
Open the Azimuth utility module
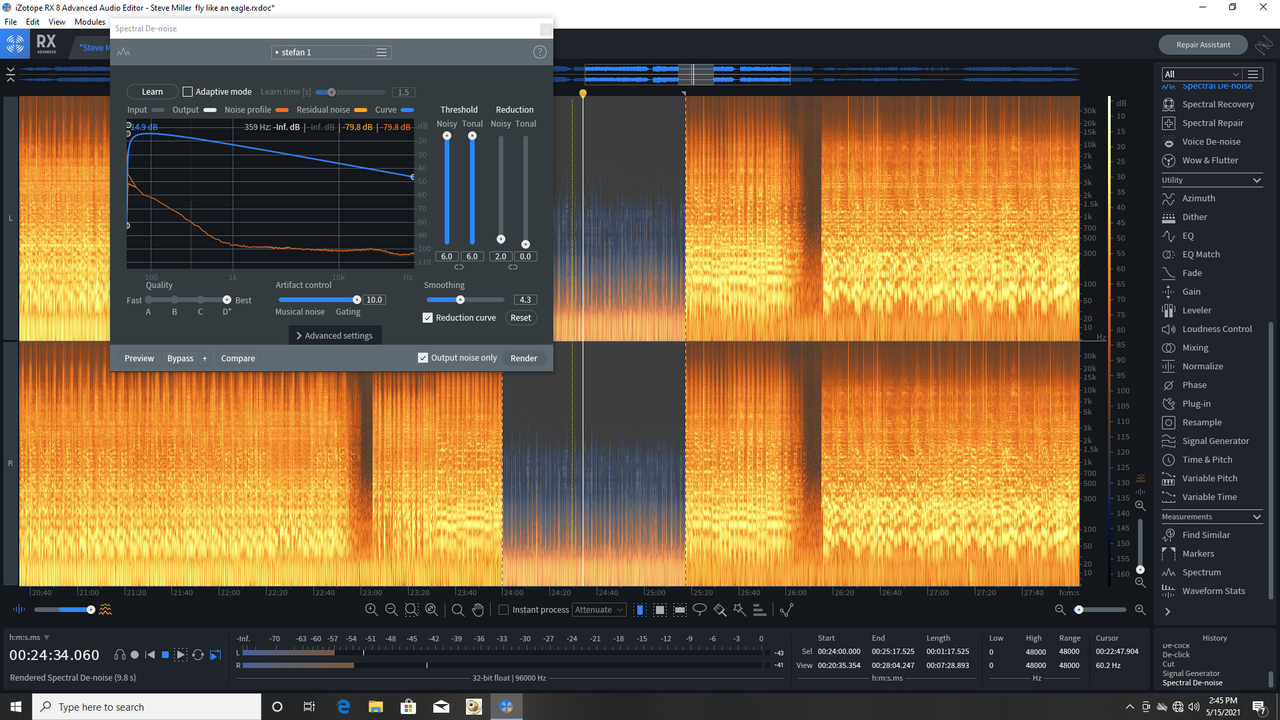pos(1189,198)
